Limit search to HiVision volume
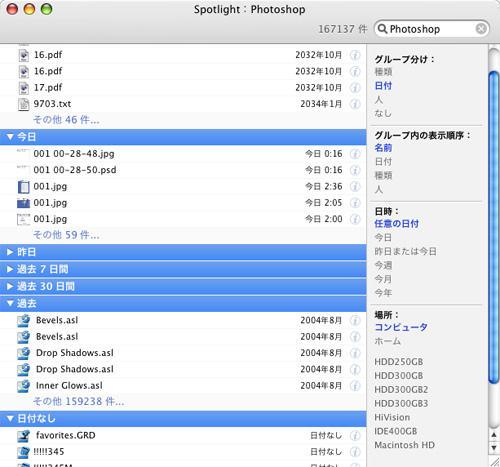This screenshot has width=500, height=467. [x=392, y=417]
